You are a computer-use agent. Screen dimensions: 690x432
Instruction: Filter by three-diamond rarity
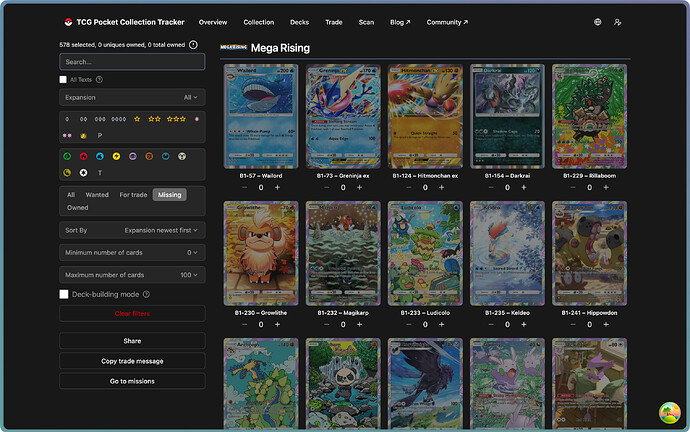100,119
